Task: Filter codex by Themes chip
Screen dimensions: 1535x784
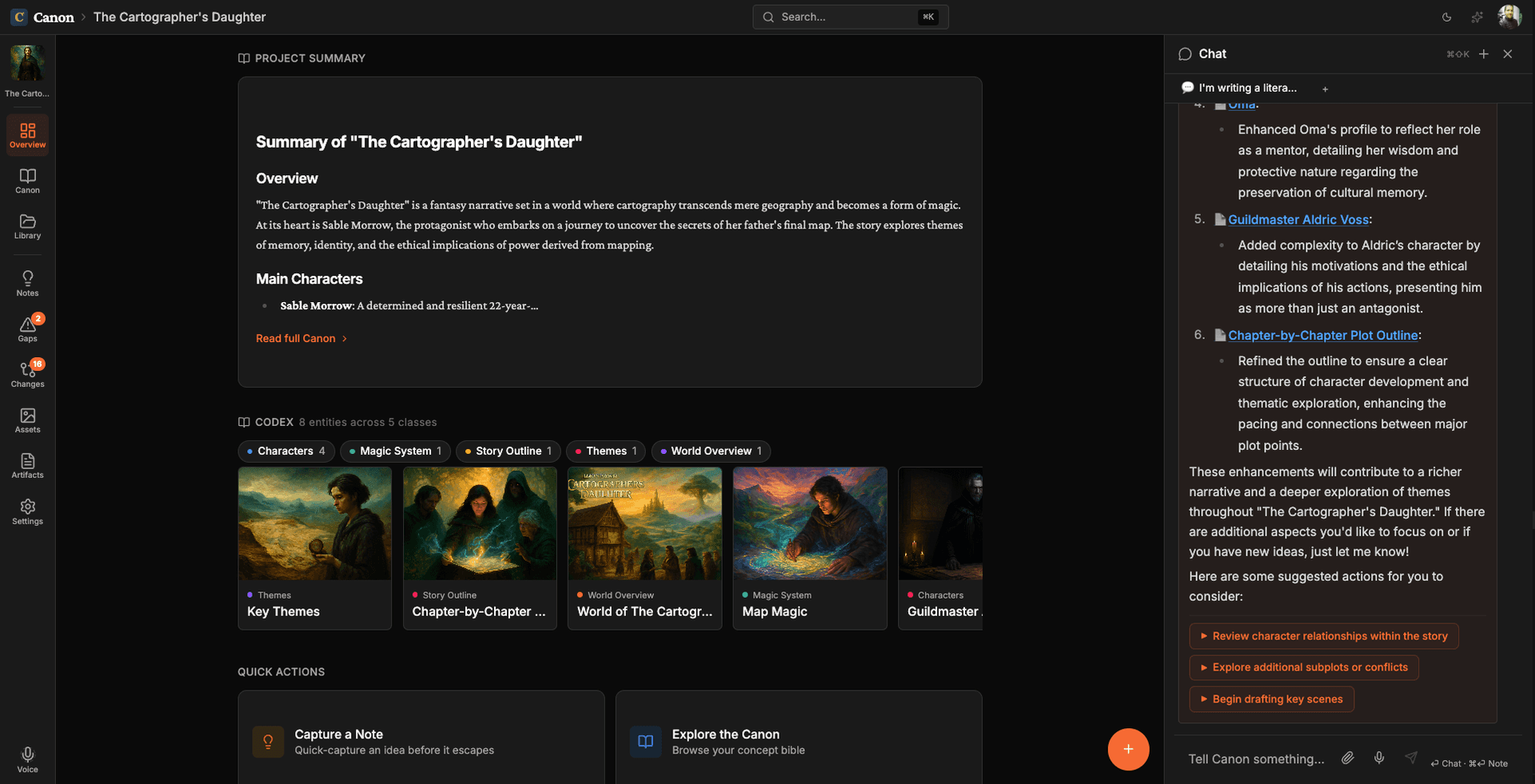Action: (605, 451)
